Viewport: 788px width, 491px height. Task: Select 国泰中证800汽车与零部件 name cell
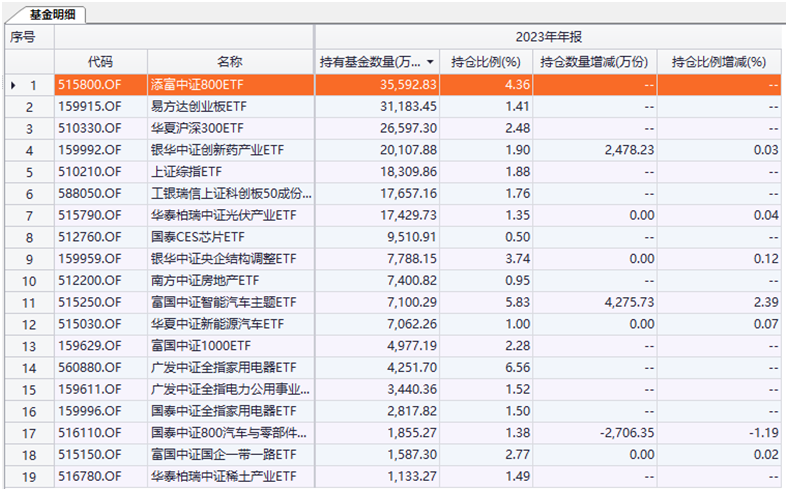tap(229, 433)
